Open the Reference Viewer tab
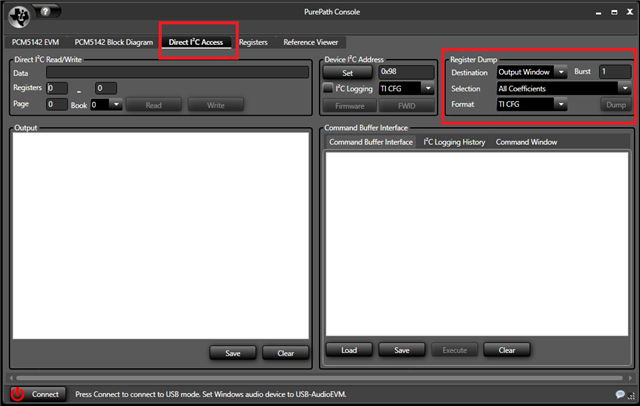The width and height of the screenshot is (640, 406). click(x=311, y=42)
